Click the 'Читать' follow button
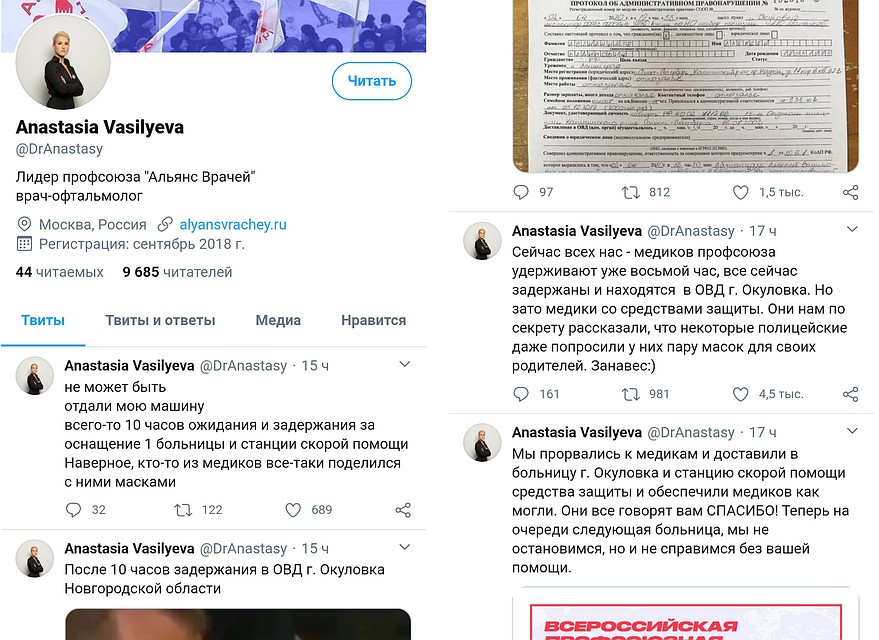Viewport: 879px width, 640px height. click(x=372, y=81)
